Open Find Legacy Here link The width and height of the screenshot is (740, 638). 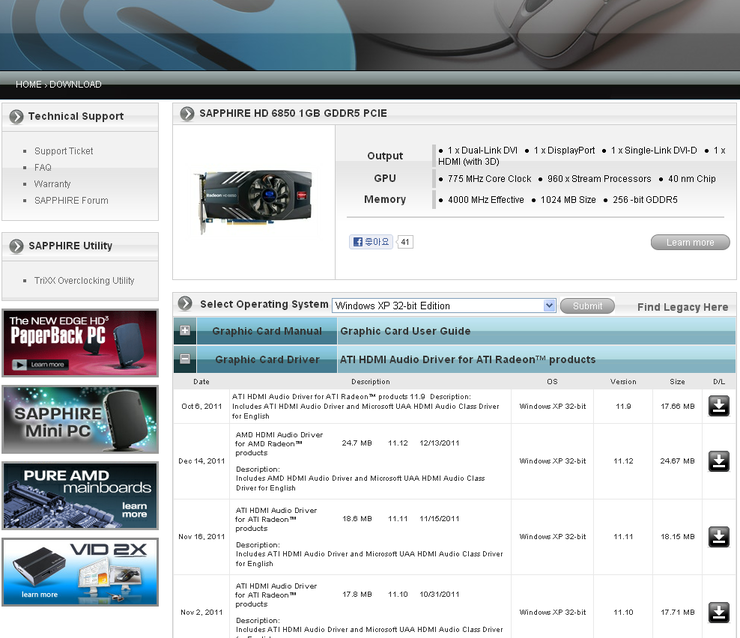pyautogui.click(x=682, y=307)
